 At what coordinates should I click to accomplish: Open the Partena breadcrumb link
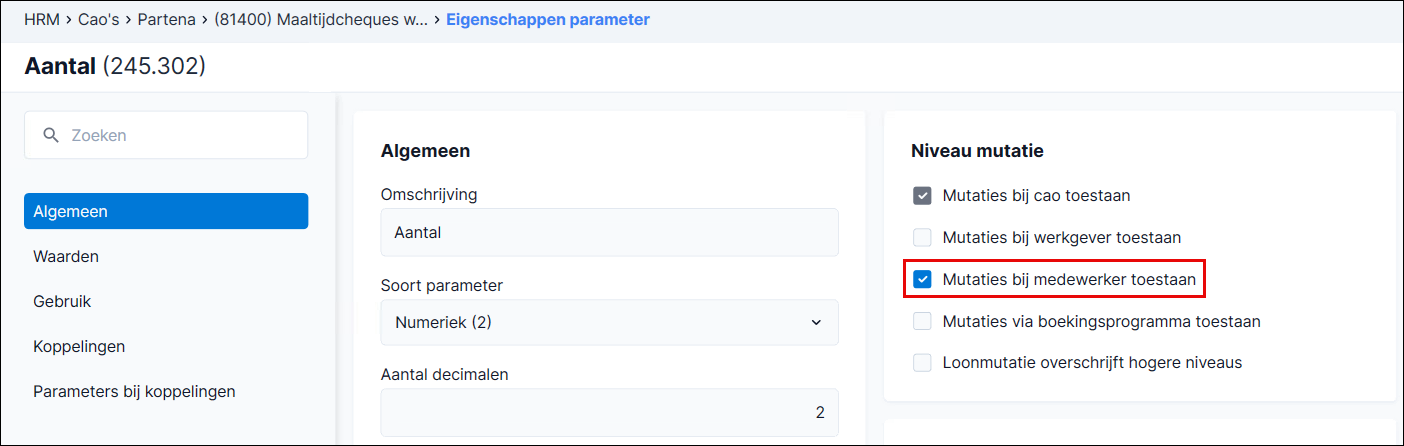click(168, 20)
